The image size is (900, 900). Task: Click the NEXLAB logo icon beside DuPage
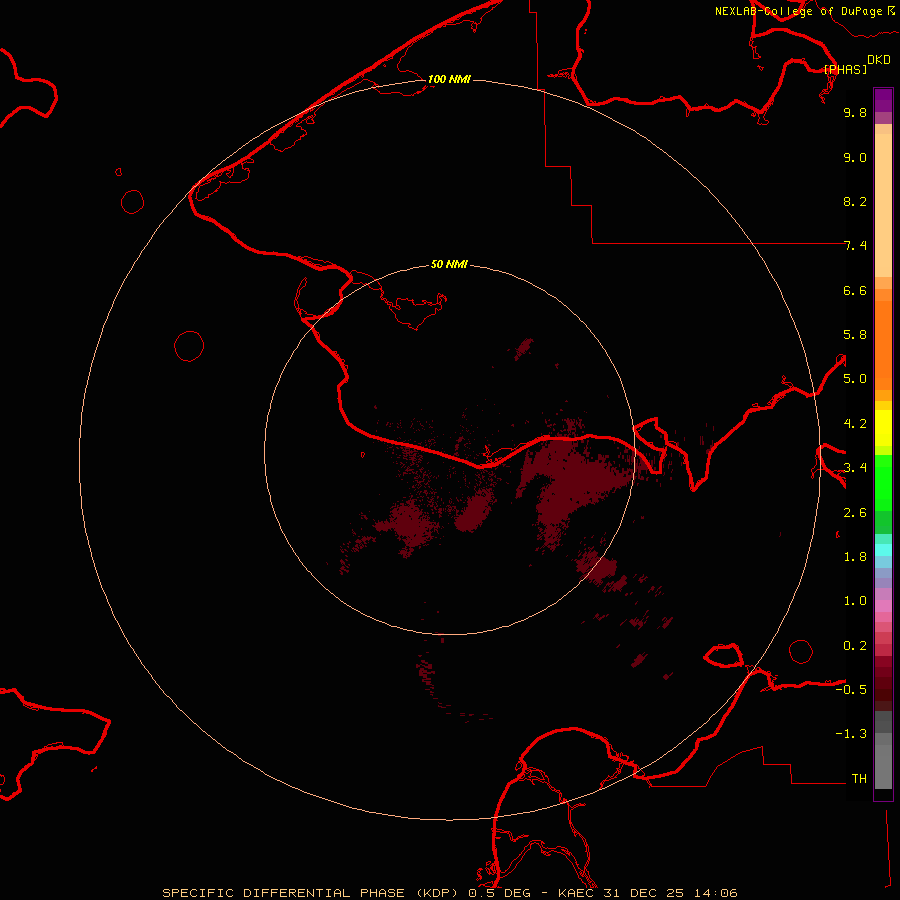[891, 11]
